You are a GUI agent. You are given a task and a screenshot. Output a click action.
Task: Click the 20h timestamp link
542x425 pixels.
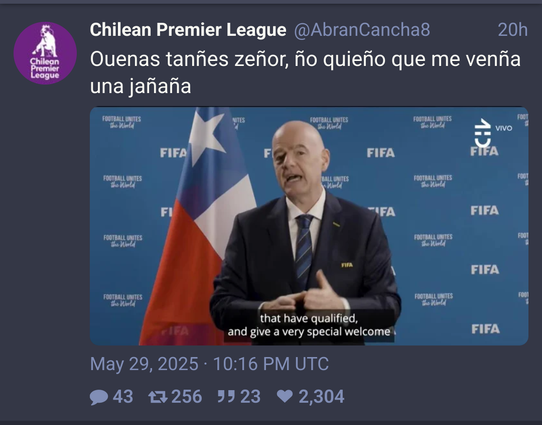pos(513,30)
